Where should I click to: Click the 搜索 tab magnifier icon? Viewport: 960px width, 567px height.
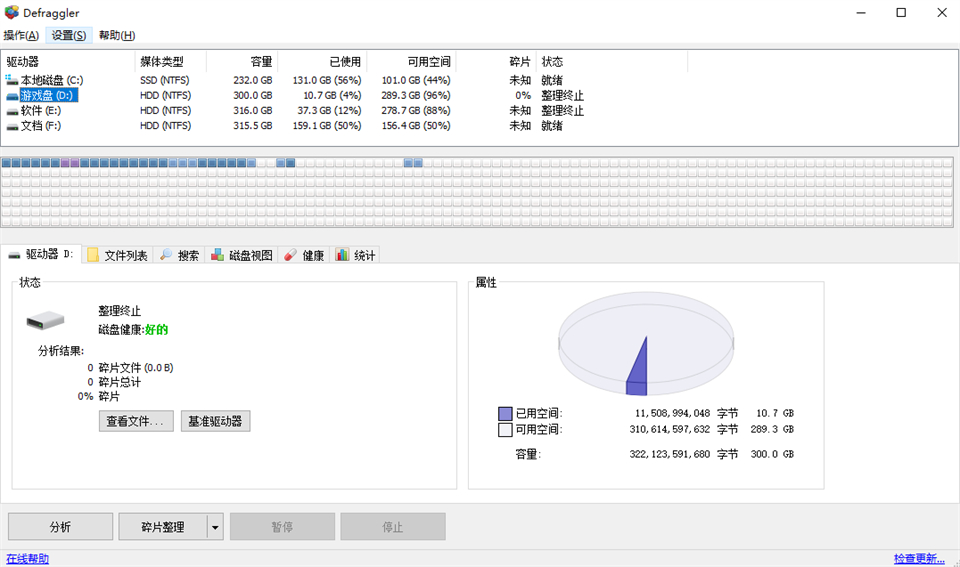166,256
